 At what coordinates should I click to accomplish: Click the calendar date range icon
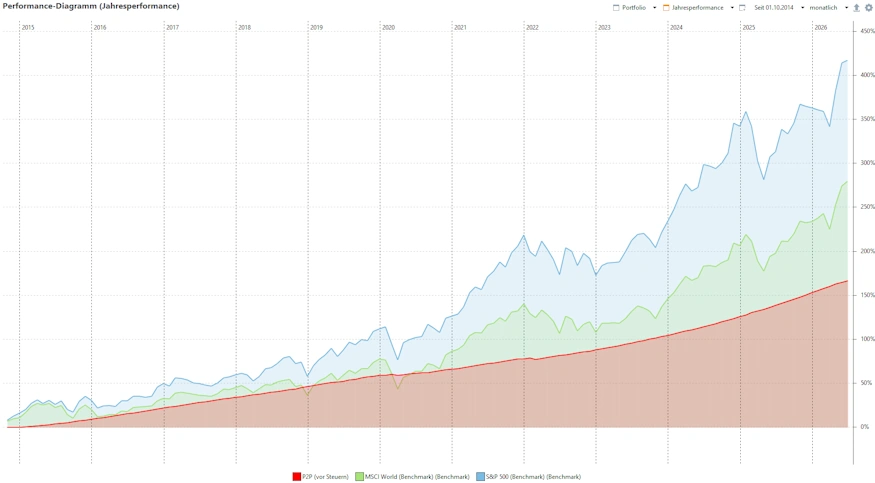[742, 8]
